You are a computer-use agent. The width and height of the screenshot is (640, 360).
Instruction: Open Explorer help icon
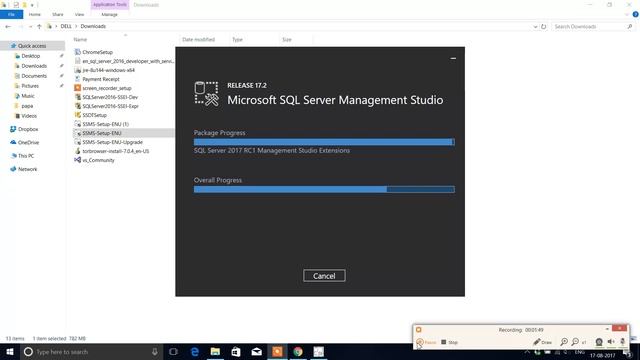635,14
